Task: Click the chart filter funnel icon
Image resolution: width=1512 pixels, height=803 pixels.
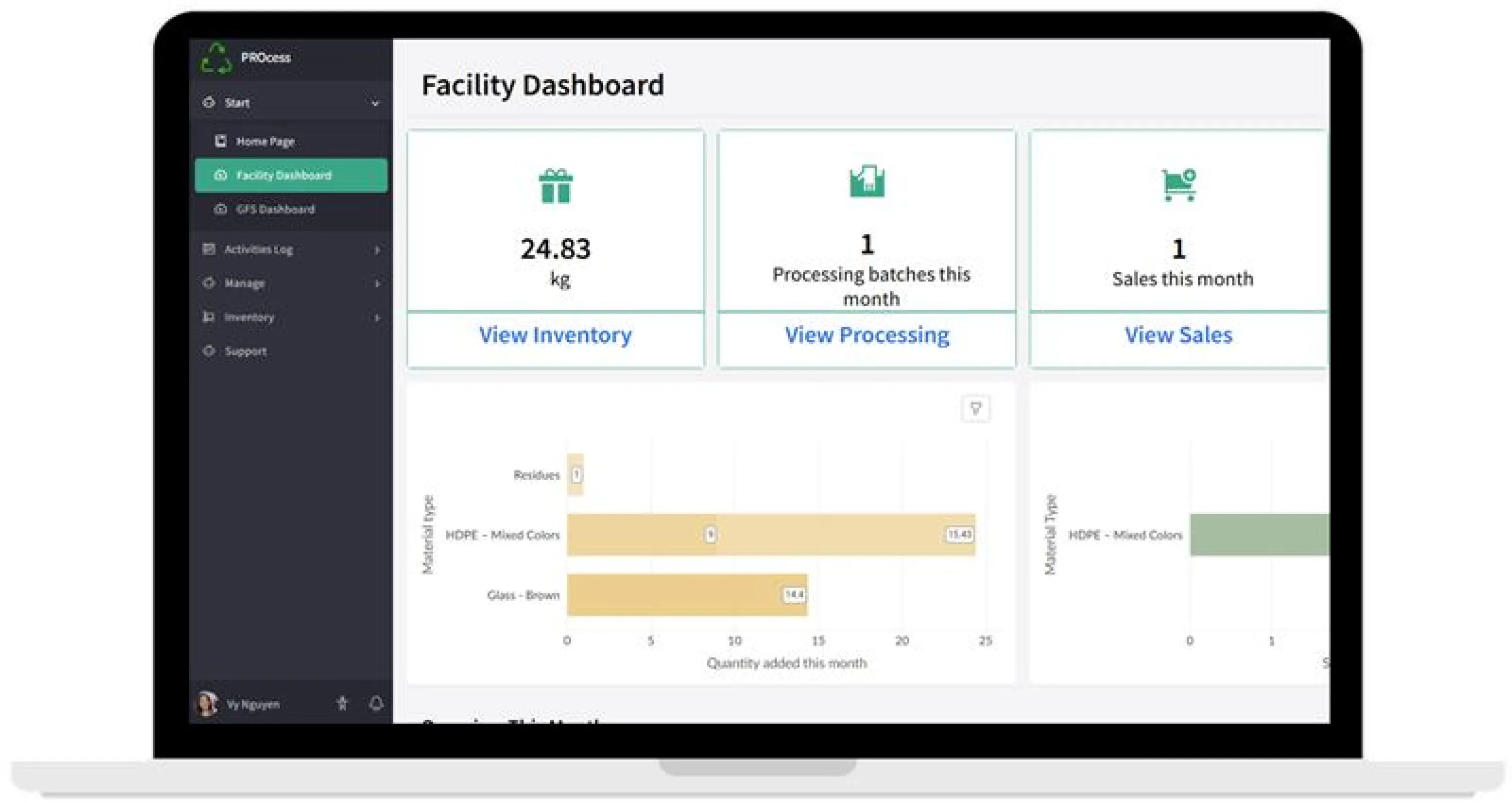Action: (x=975, y=409)
